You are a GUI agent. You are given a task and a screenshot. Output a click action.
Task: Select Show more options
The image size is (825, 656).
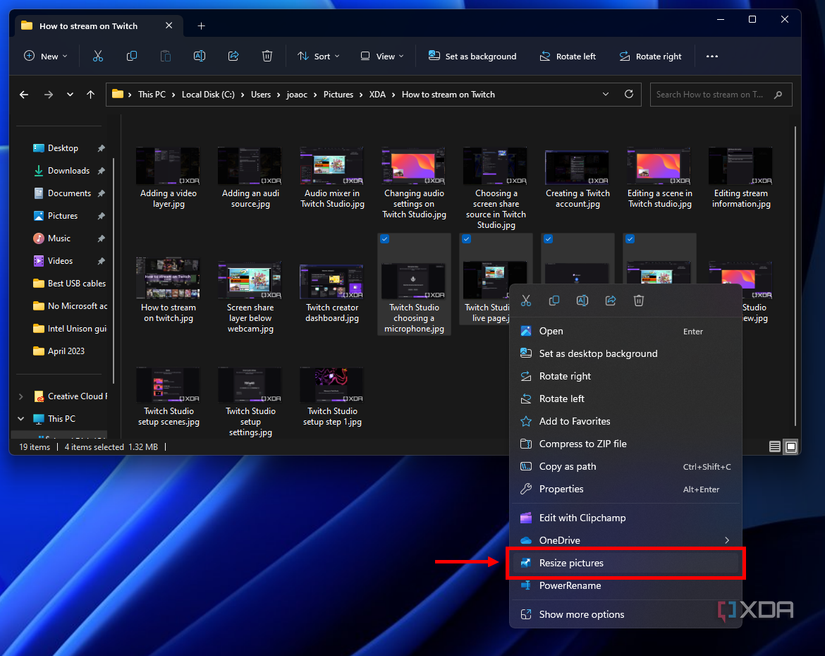coord(626,614)
